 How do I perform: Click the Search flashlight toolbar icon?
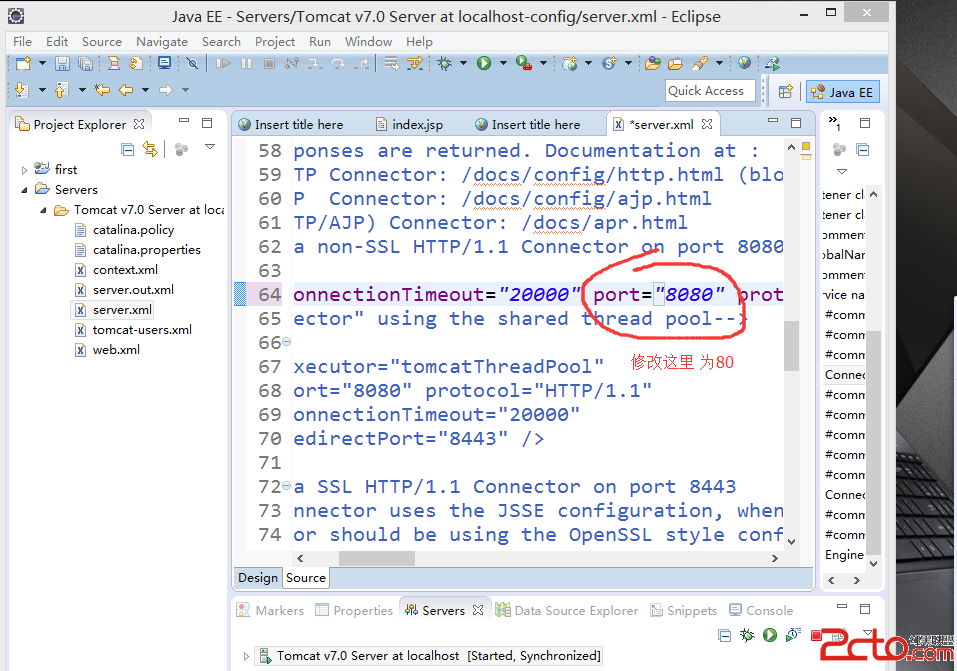(x=700, y=63)
